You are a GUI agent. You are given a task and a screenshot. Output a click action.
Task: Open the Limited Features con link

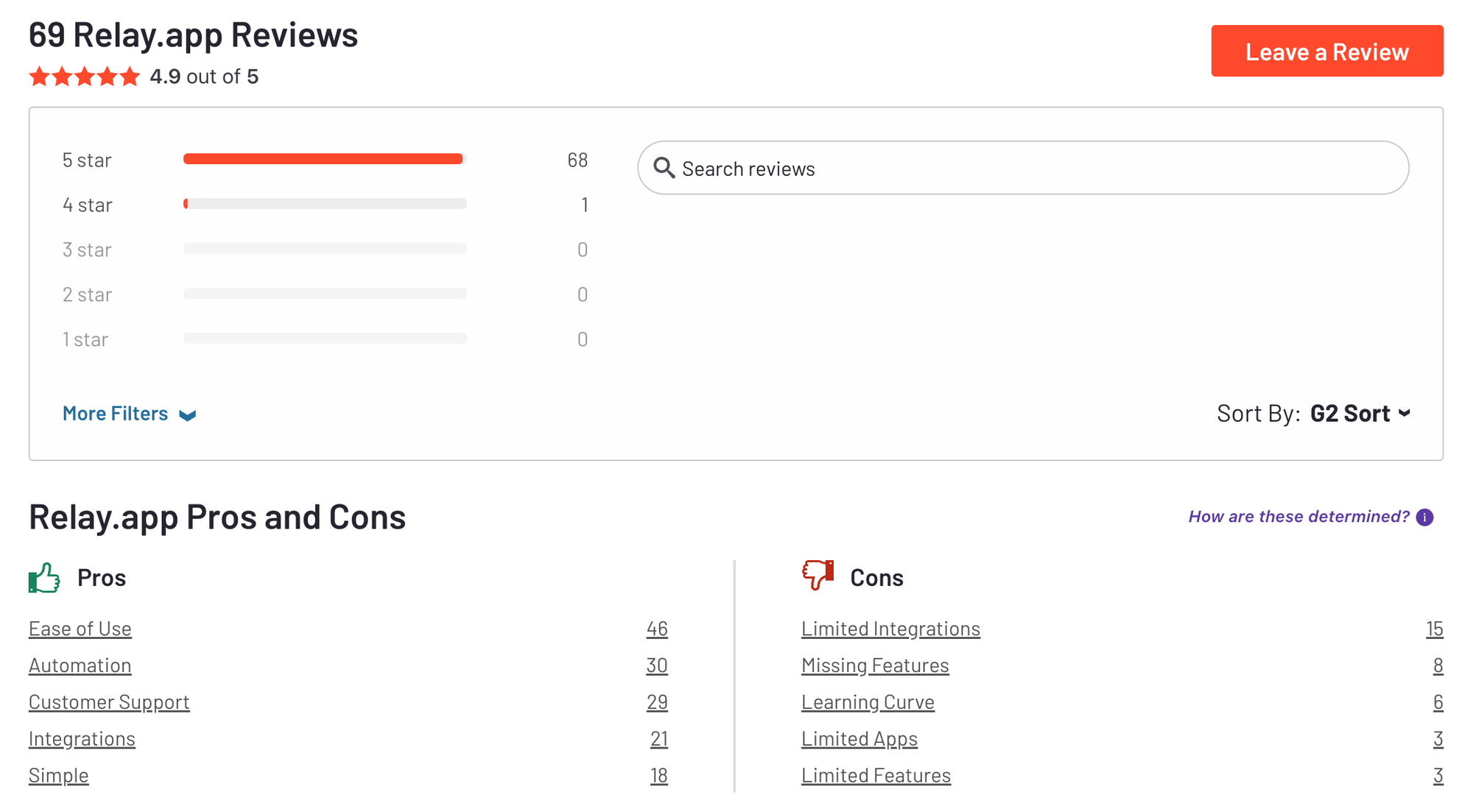tap(876, 776)
